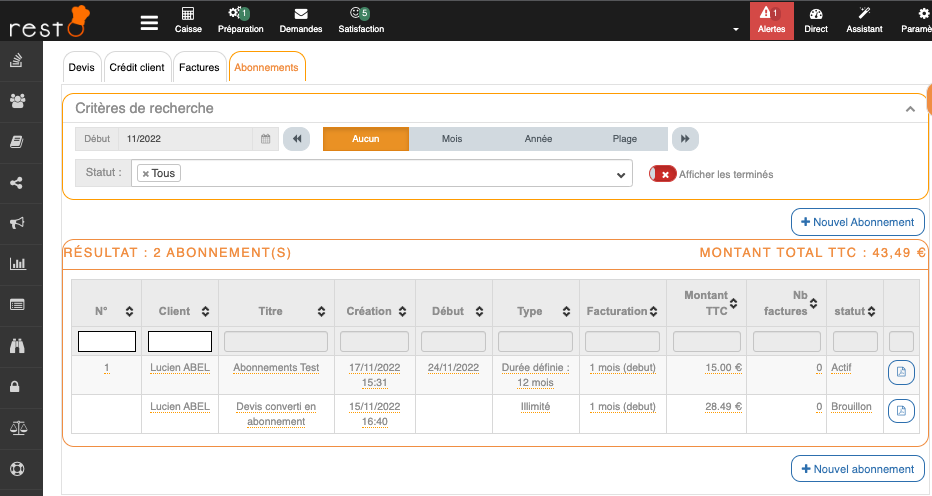Click the megaphone marketing icon in sidebar
Viewport: 932px width, 496px height.
[17, 223]
